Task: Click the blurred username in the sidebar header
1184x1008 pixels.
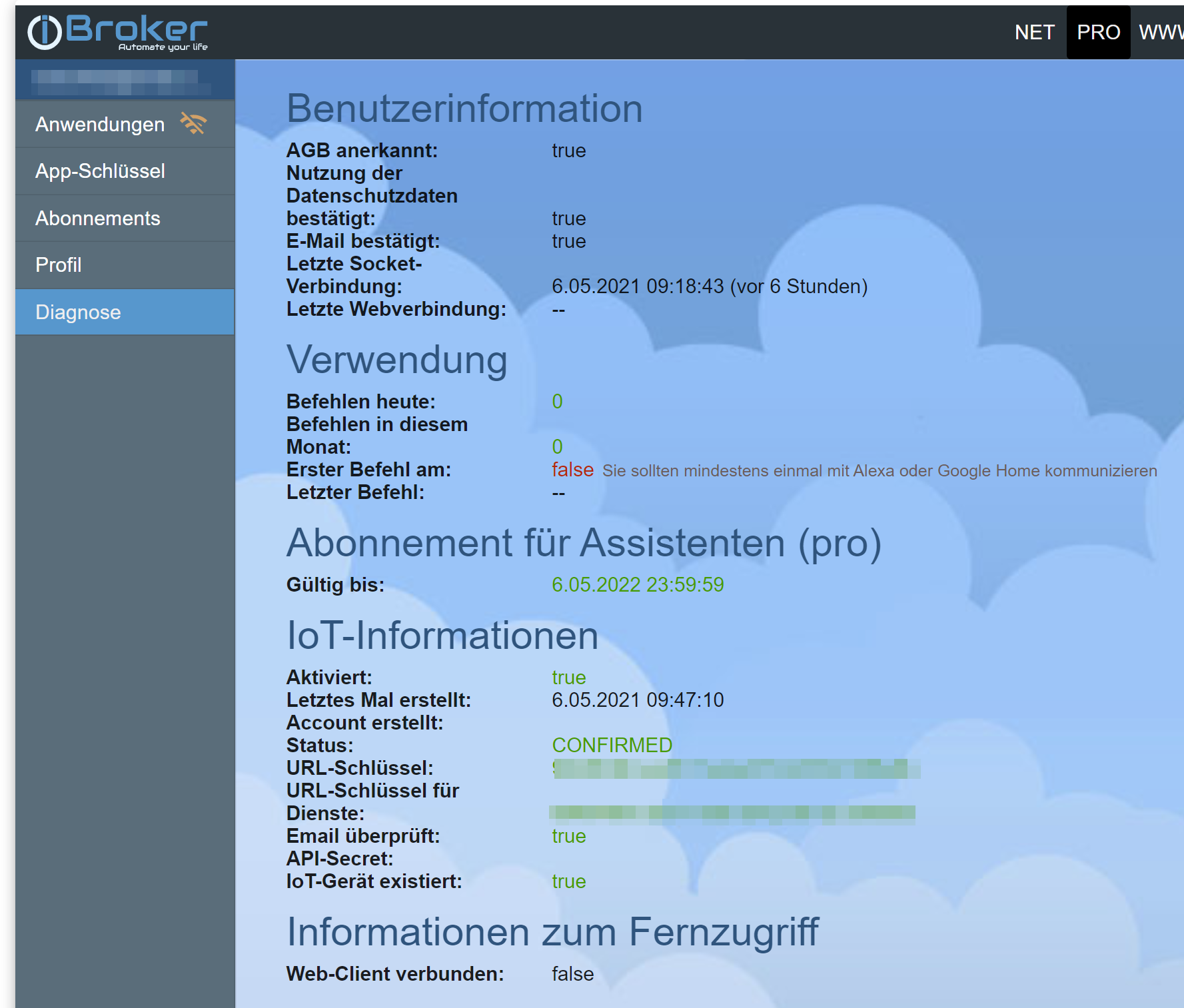Action: (121, 82)
